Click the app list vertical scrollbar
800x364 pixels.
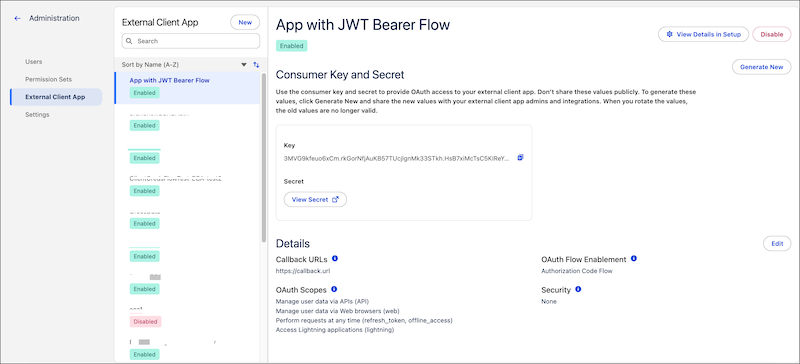pos(264,157)
